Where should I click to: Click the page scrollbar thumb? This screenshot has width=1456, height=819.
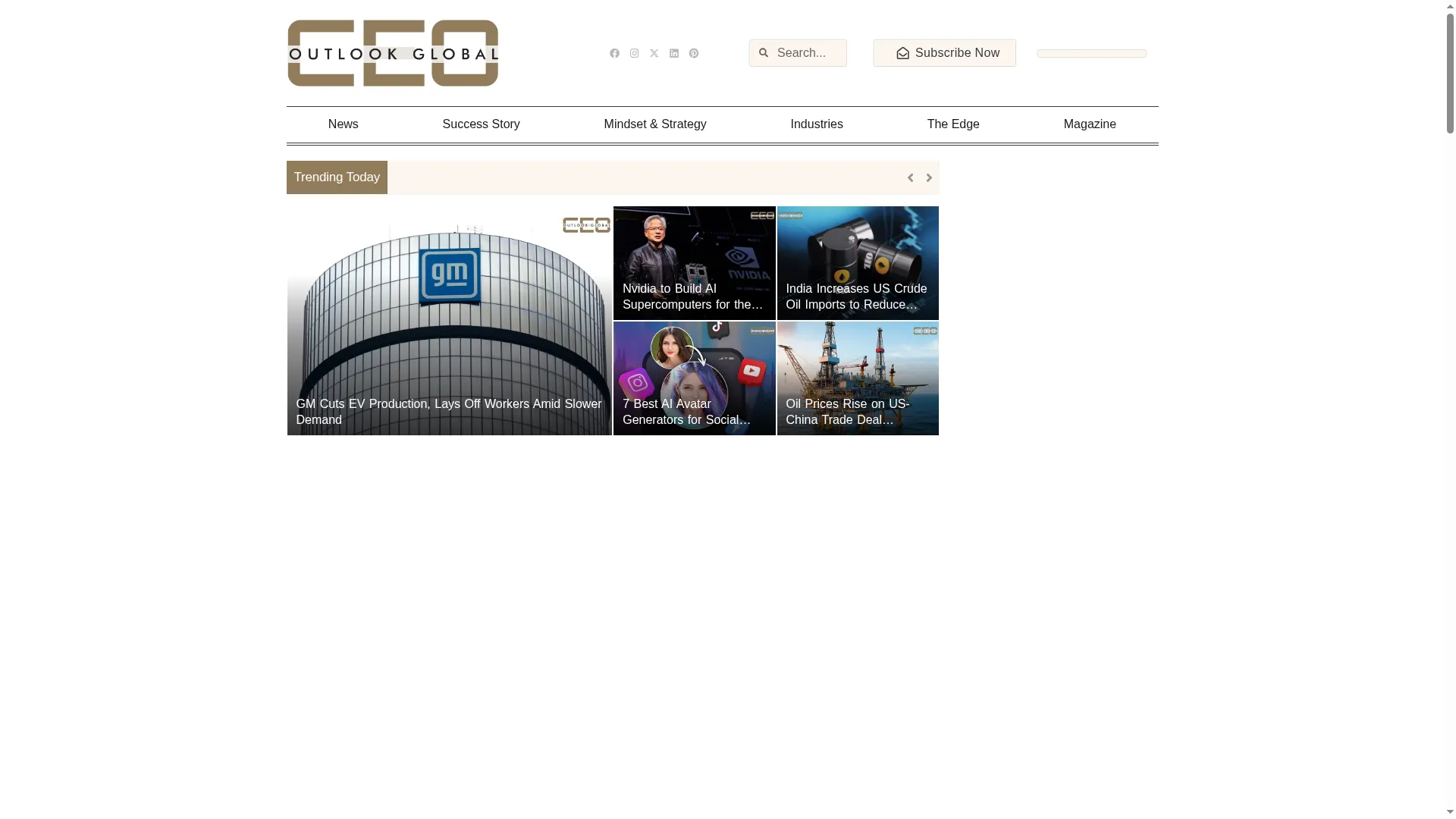point(1449,74)
